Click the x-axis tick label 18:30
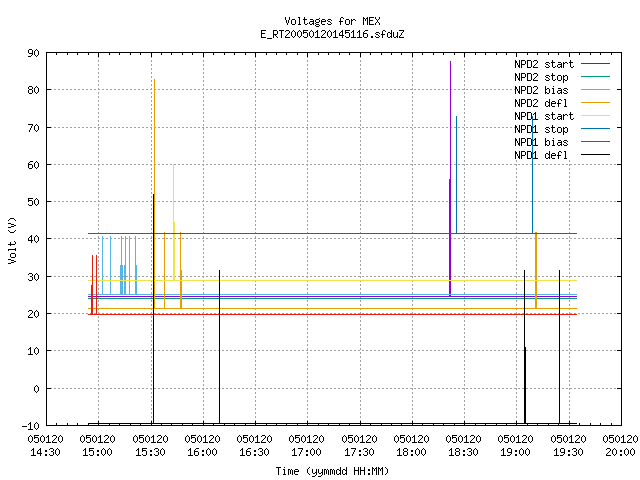The image size is (640, 480). click(x=463, y=452)
